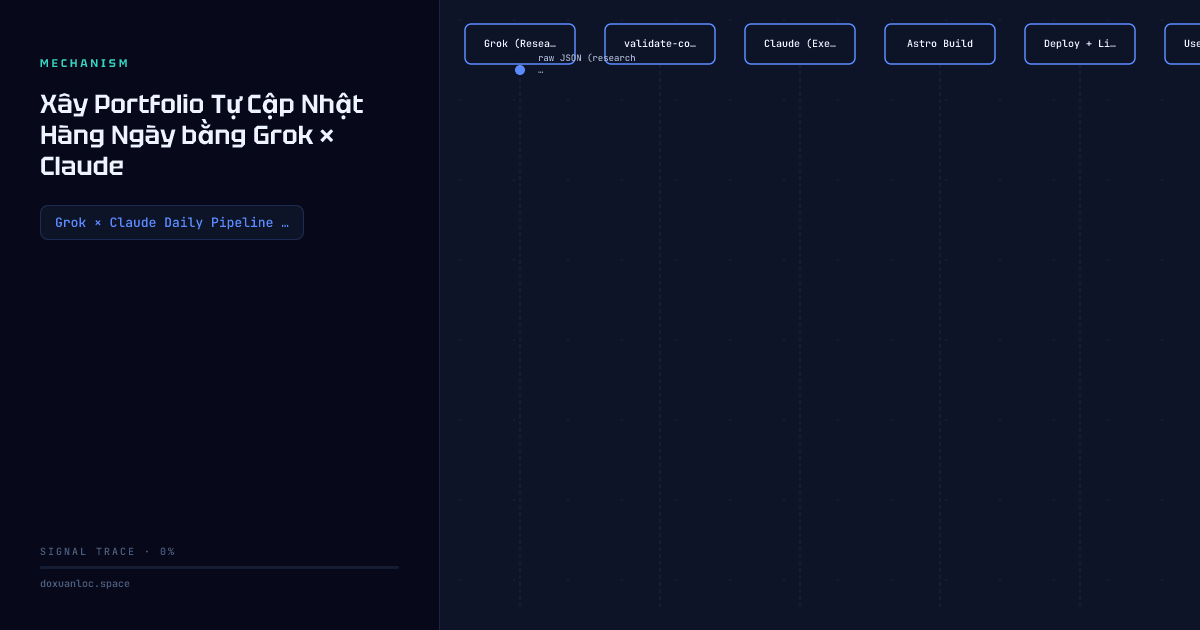Screen dimensions: 1200x630
Task: Click the dashed lifeline below Grok node
Action: 520,340
